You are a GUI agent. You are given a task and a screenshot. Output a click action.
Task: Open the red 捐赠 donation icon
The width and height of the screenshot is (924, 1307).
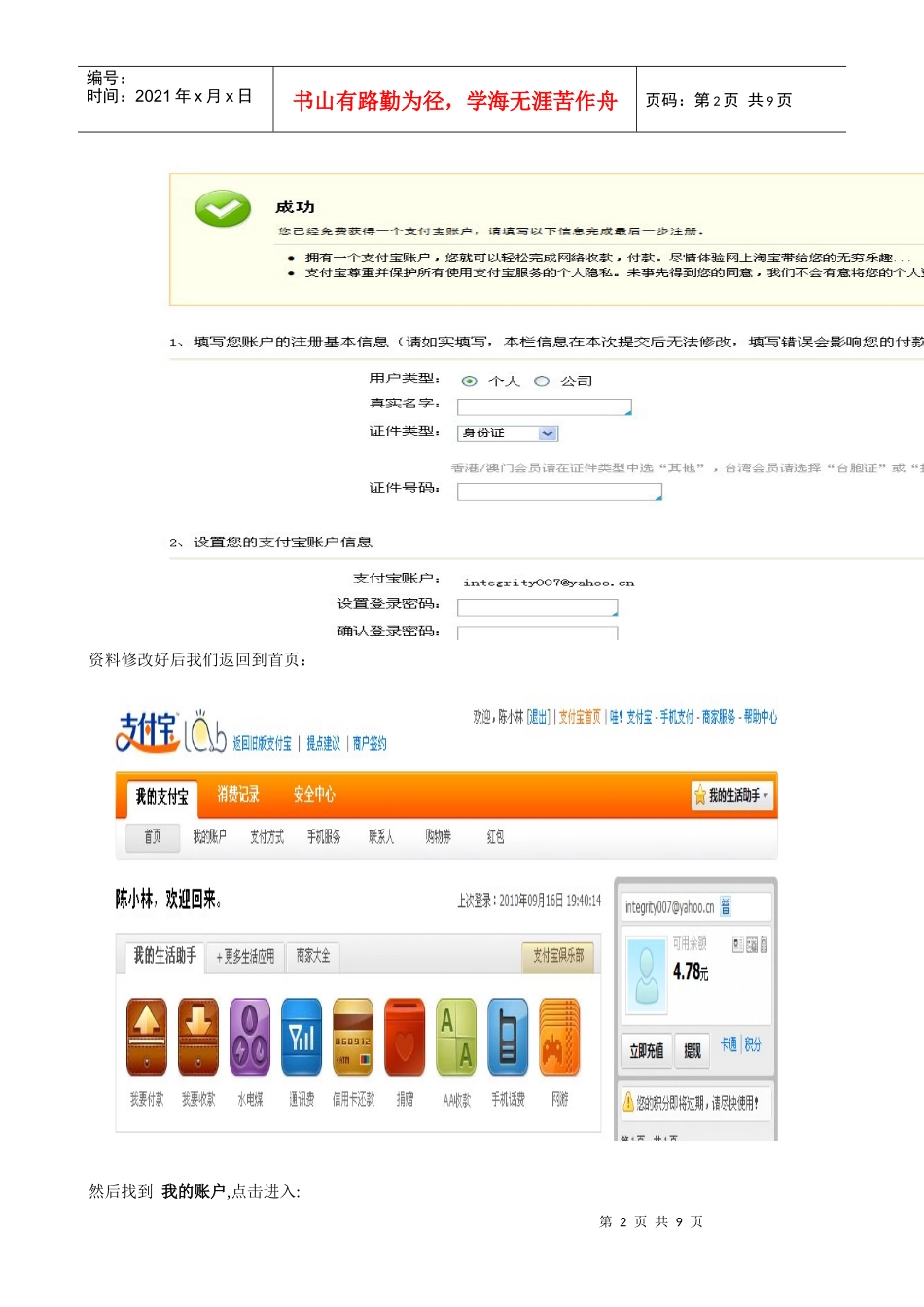[x=405, y=1038]
